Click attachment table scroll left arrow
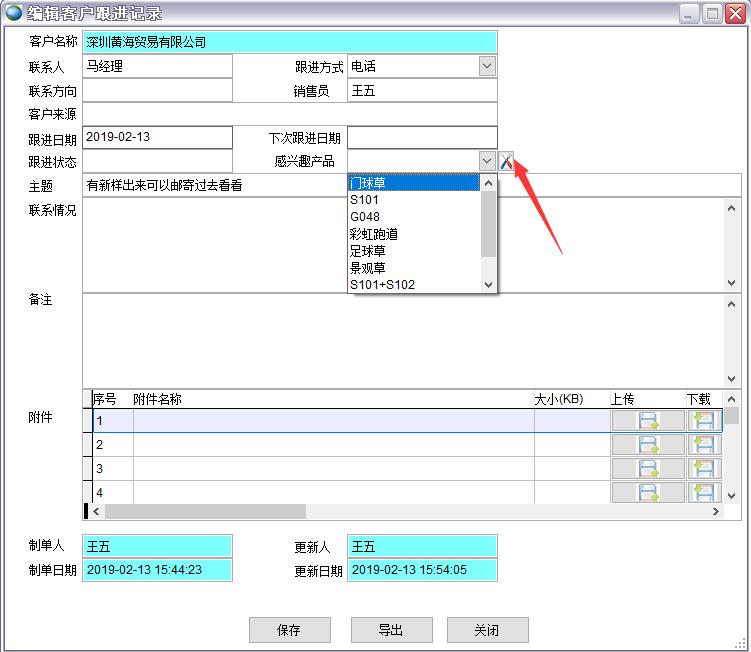This screenshot has height=652, width=751. coord(96,511)
